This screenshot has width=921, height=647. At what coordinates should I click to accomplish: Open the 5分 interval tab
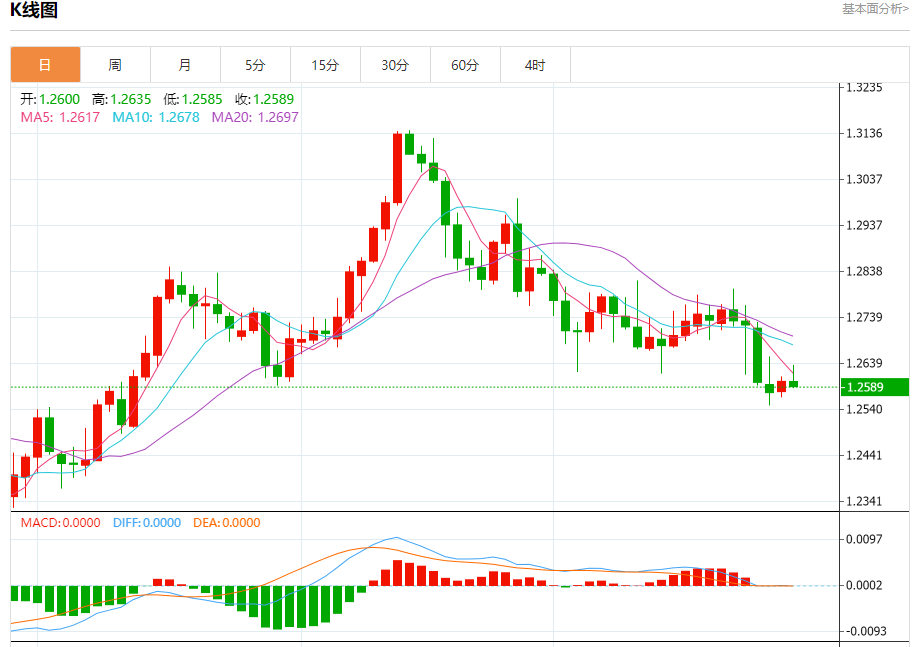point(255,65)
